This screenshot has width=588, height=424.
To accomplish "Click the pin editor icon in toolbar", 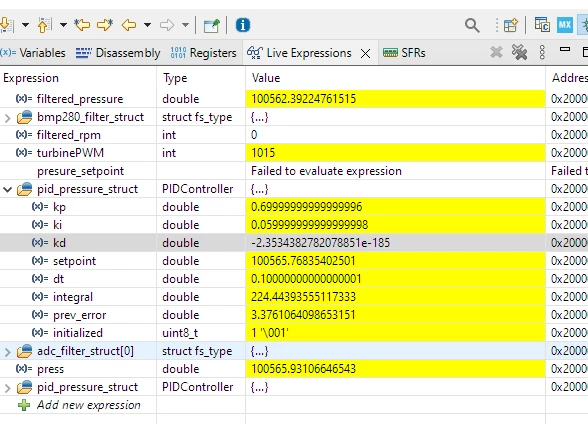I will coord(211,25).
